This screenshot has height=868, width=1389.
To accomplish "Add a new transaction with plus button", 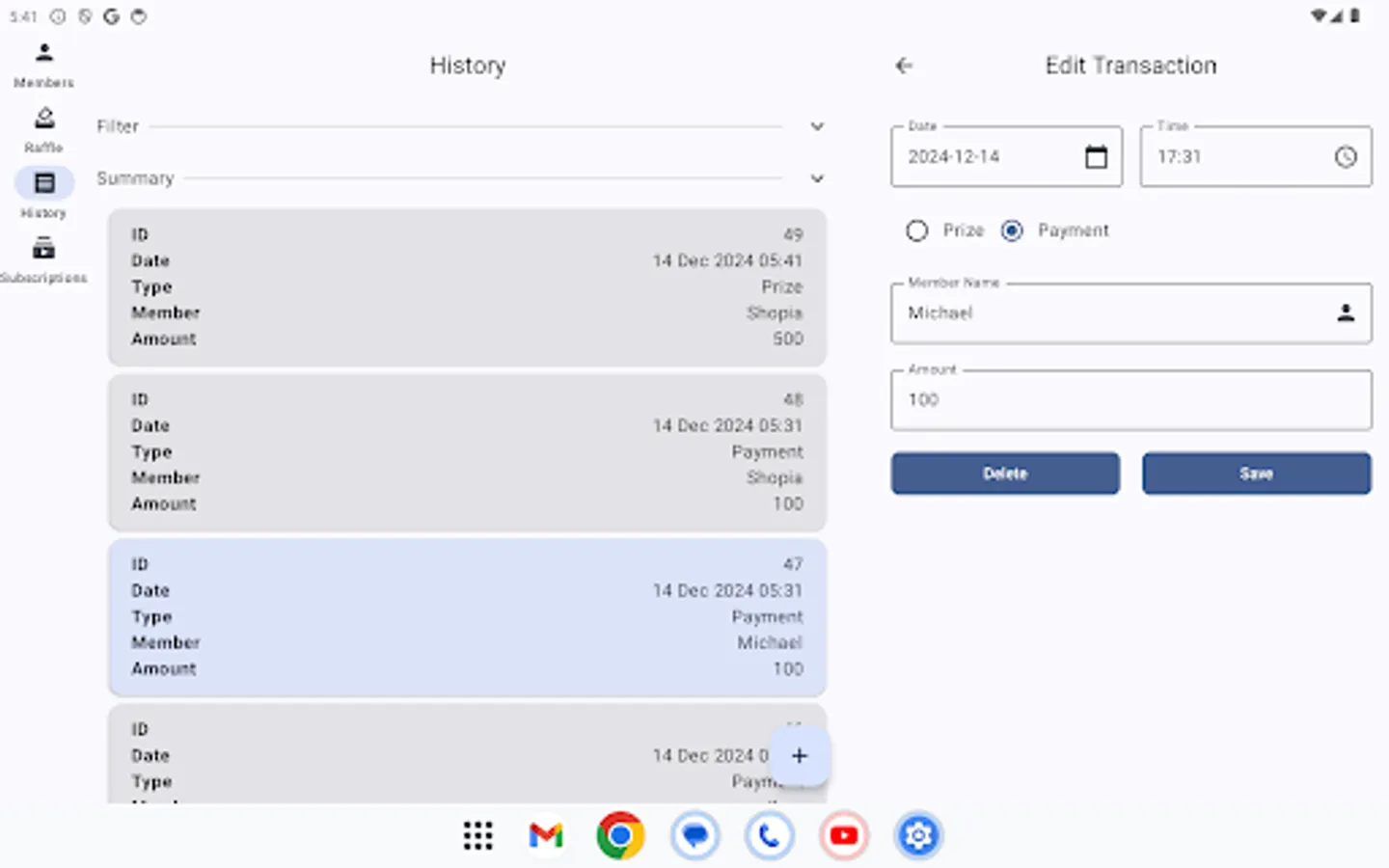I will pos(799,755).
